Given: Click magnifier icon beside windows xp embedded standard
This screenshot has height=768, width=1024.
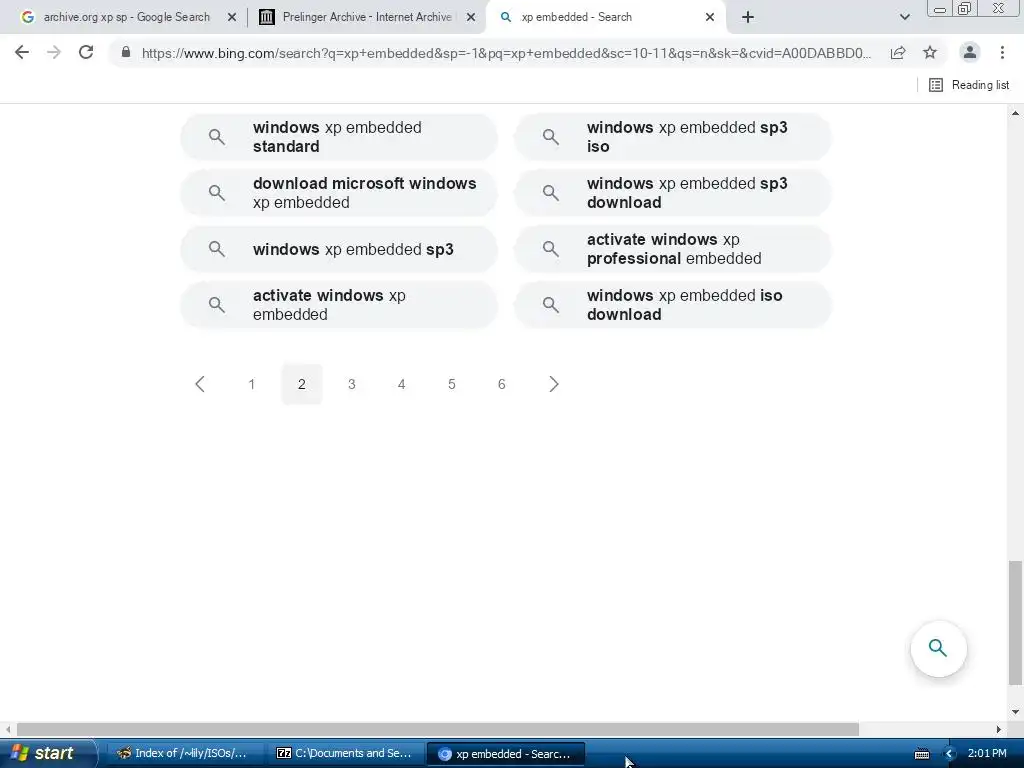Looking at the screenshot, I should tap(217, 136).
